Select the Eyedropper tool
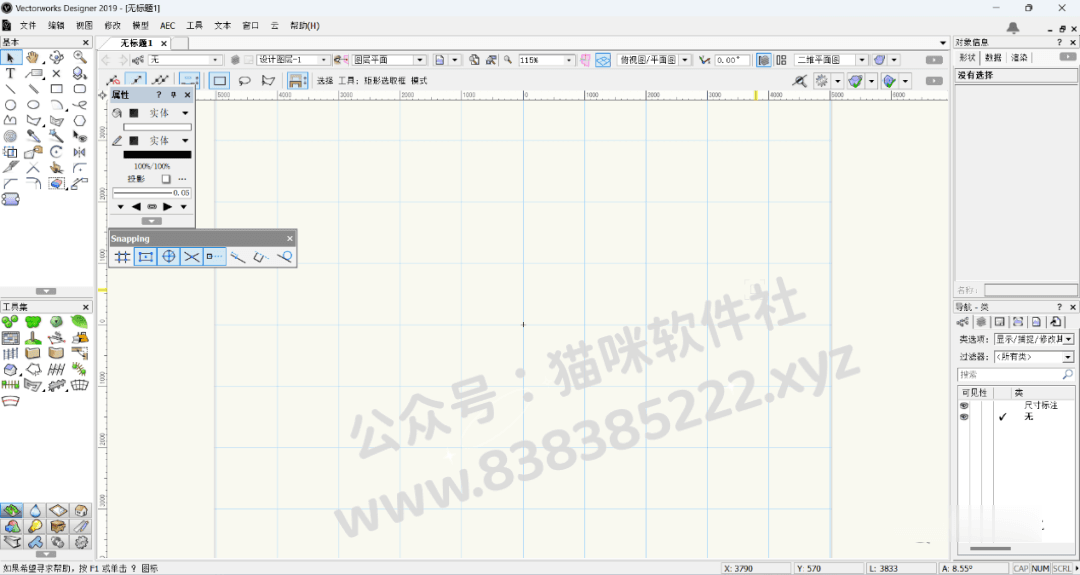Image resolution: width=1080 pixels, height=575 pixels. (33, 136)
